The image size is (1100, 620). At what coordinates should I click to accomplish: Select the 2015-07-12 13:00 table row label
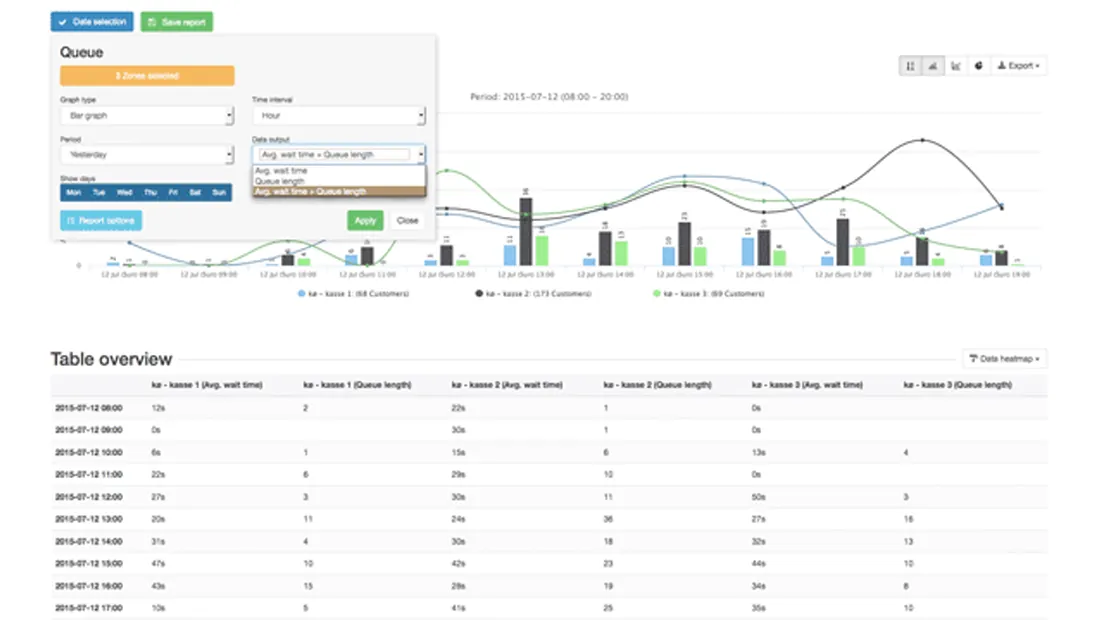click(x=89, y=520)
